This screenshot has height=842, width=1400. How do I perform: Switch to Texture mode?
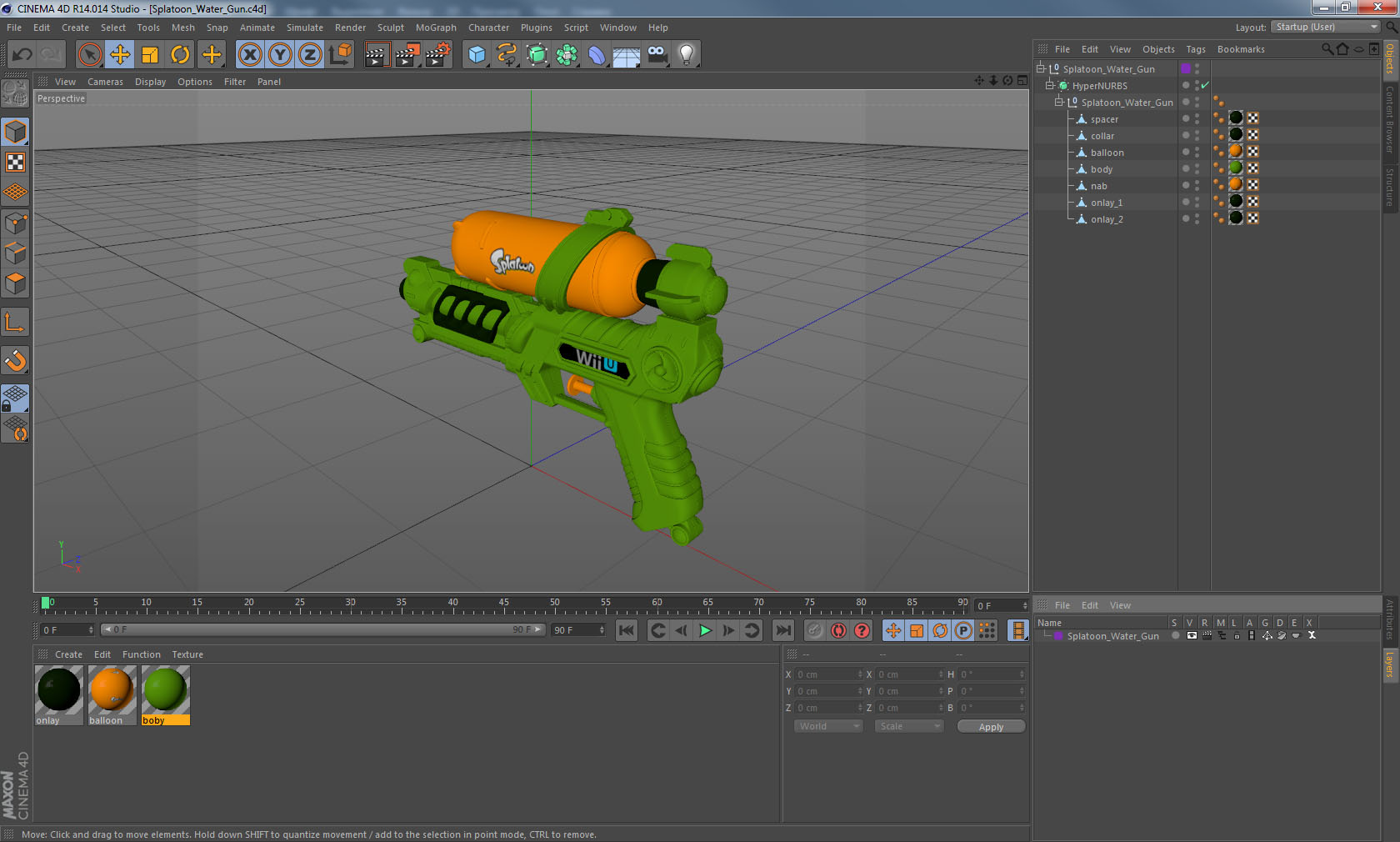(x=15, y=163)
